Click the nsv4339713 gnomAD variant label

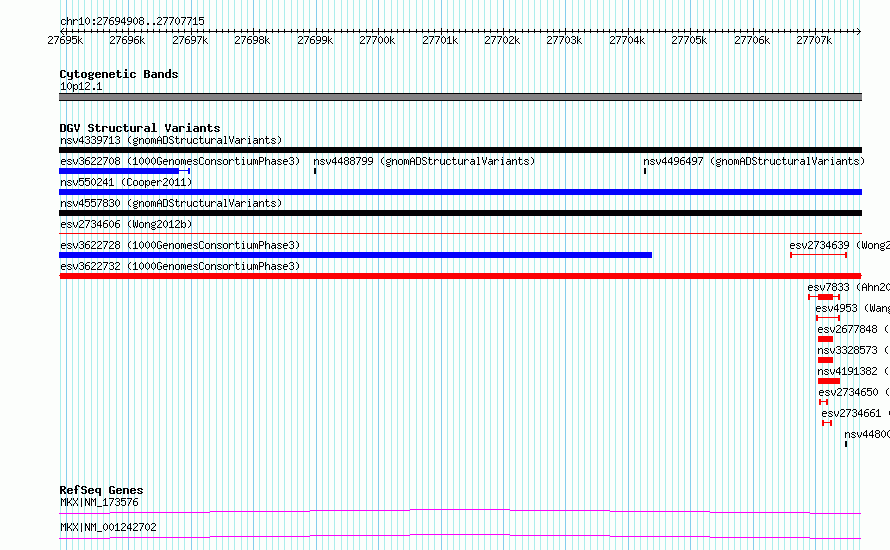coord(171,140)
